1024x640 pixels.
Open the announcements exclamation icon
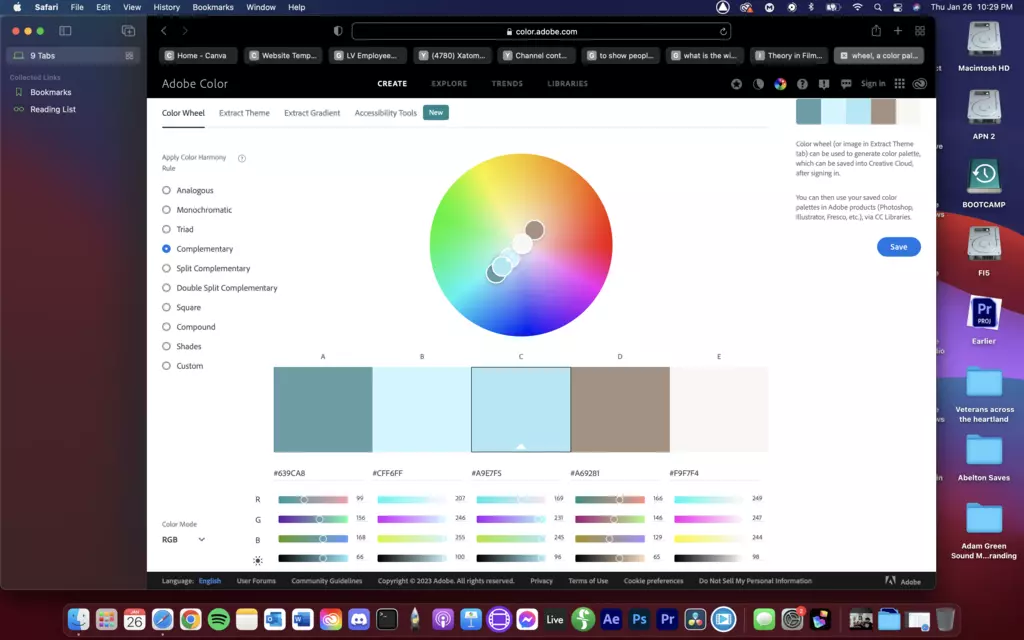point(824,84)
